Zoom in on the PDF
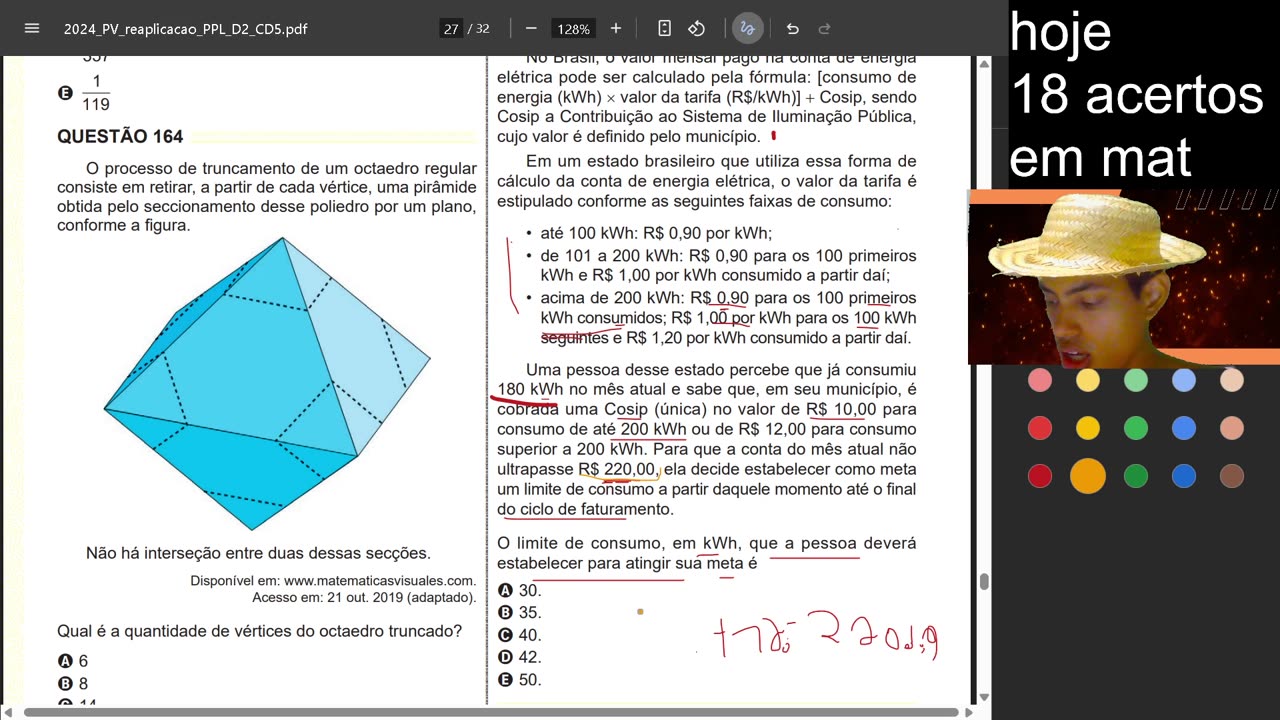Viewport: 1280px width, 720px height. point(615,28)
